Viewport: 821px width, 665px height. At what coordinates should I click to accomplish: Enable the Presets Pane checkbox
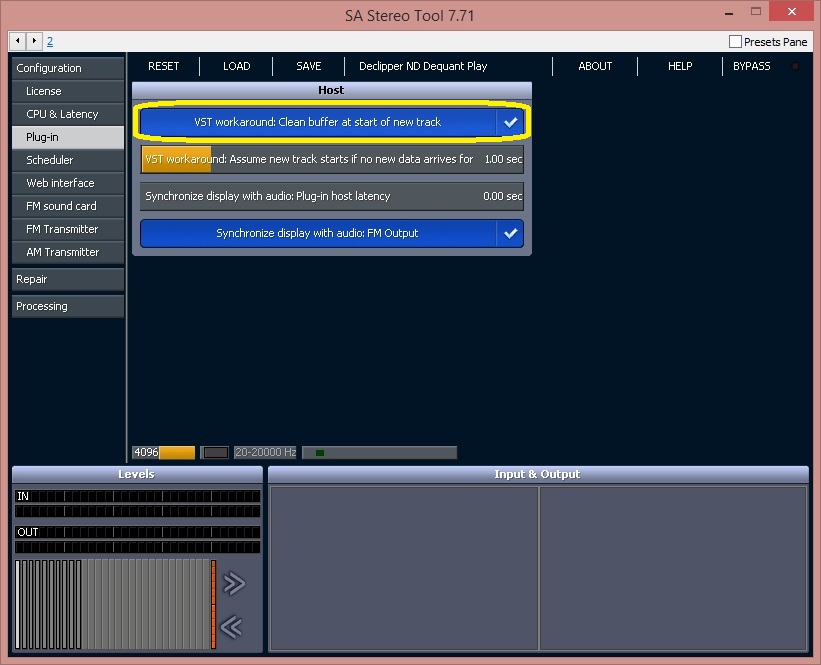[x=735, y=41]
